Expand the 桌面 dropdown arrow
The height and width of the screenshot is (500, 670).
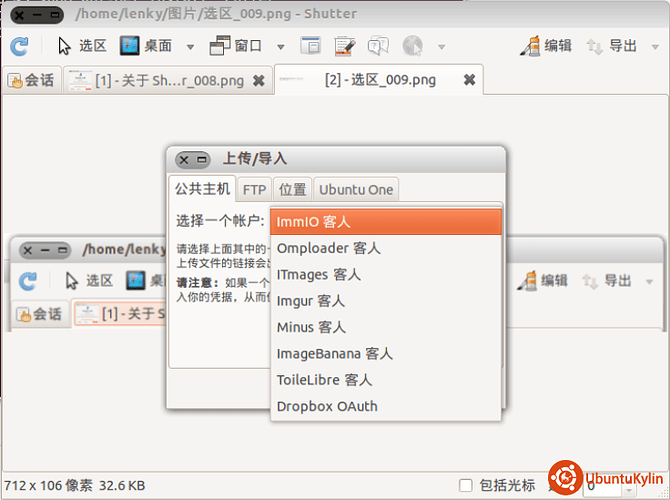tap(192, 46)
